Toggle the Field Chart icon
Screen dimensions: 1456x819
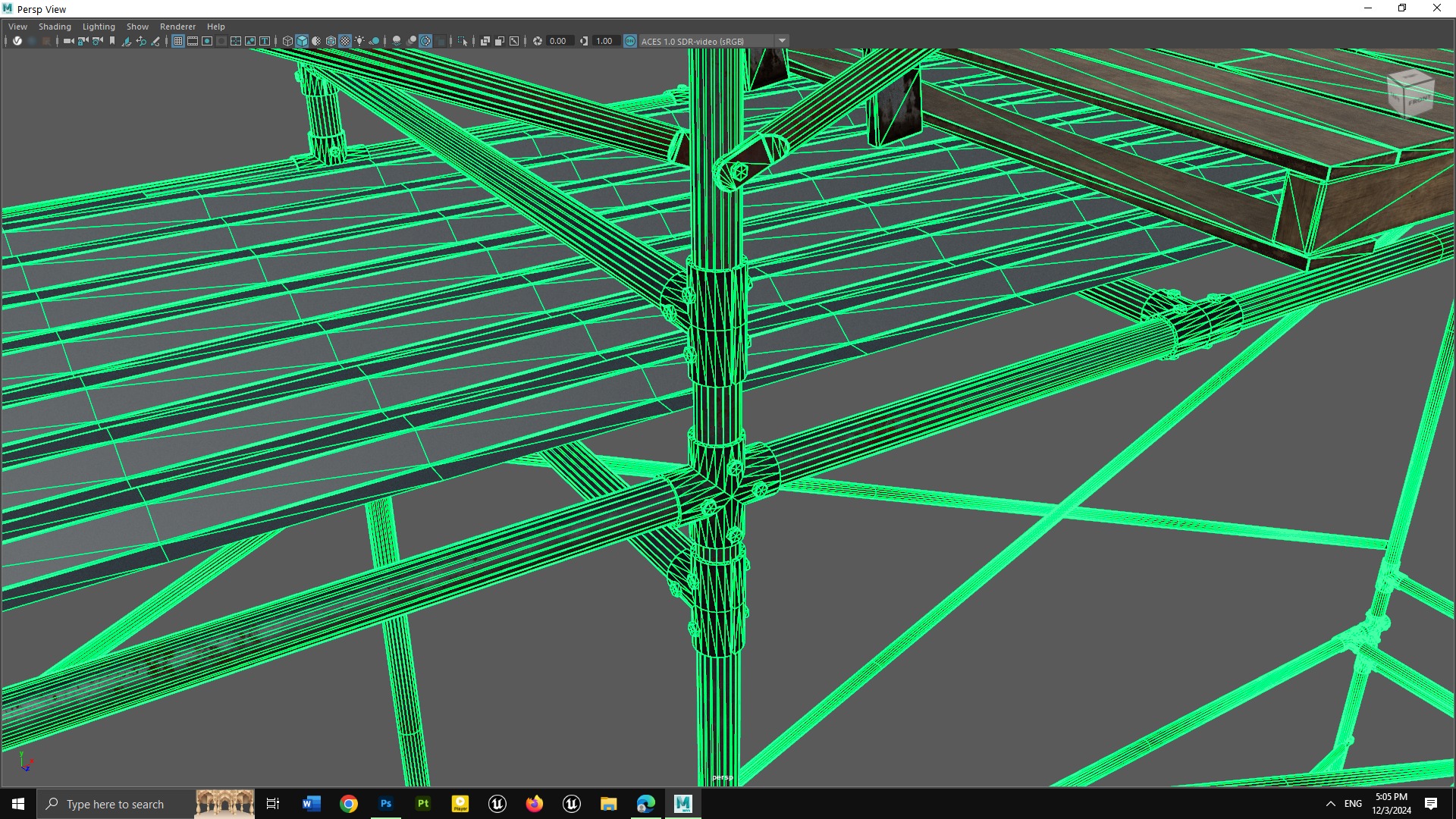click(x=236, y=41)
